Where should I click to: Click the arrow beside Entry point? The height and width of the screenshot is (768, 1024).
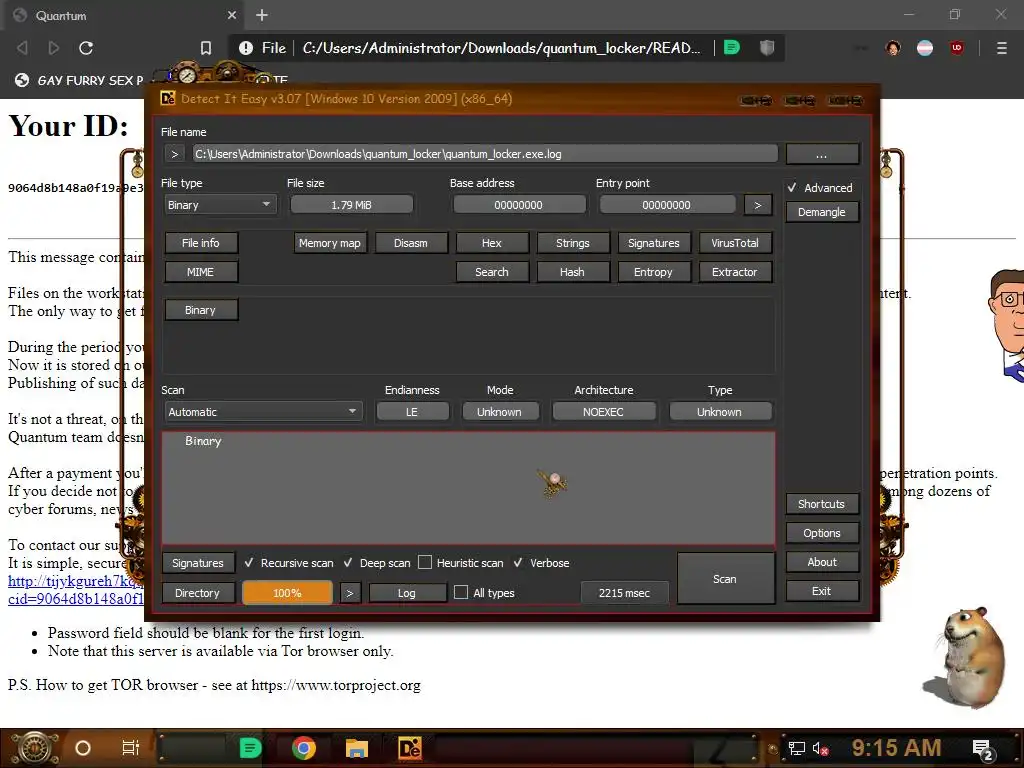click(x=758, y=205)
